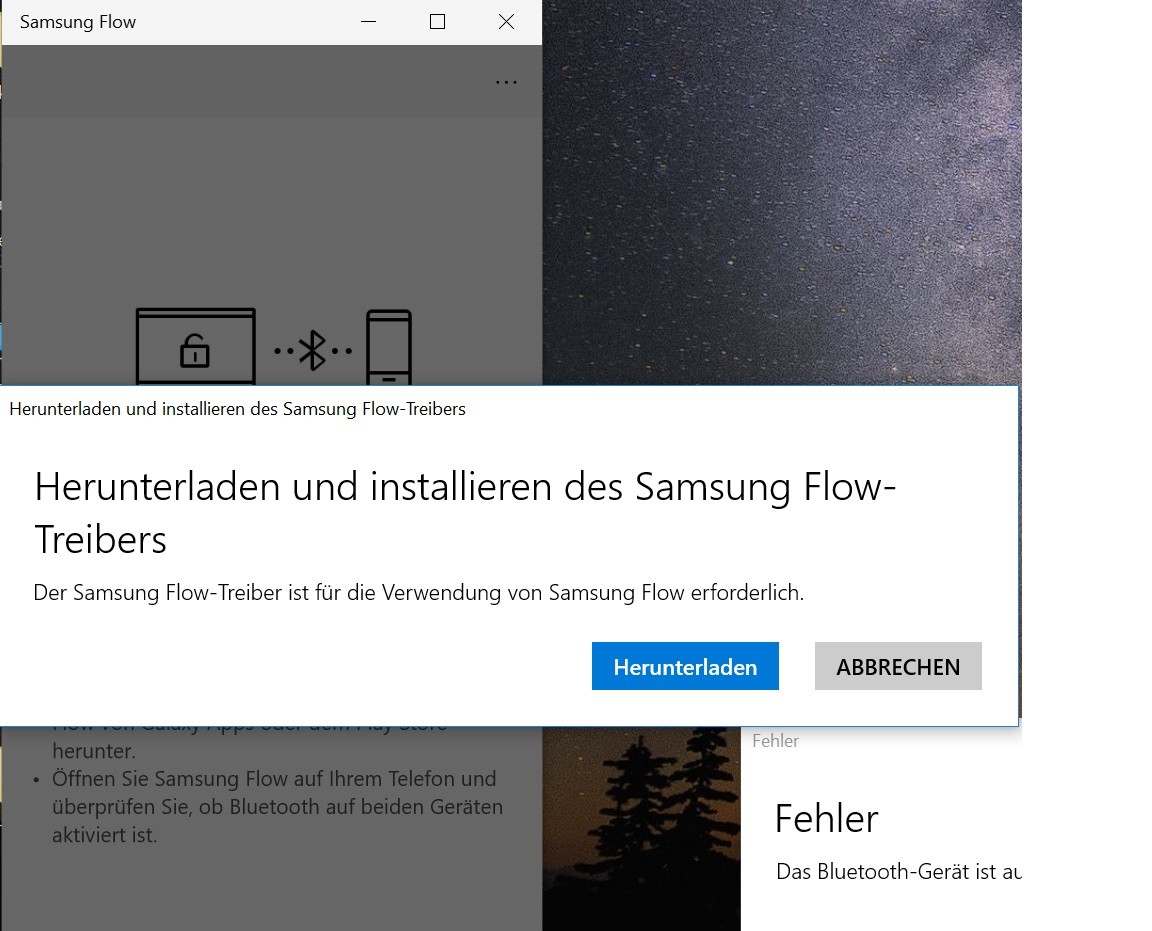Image resolution: width=1152 pixels, height=931 pixels.
Task: Click the 'Samsung Flow' window title
Action: click(x=78, y=22)
